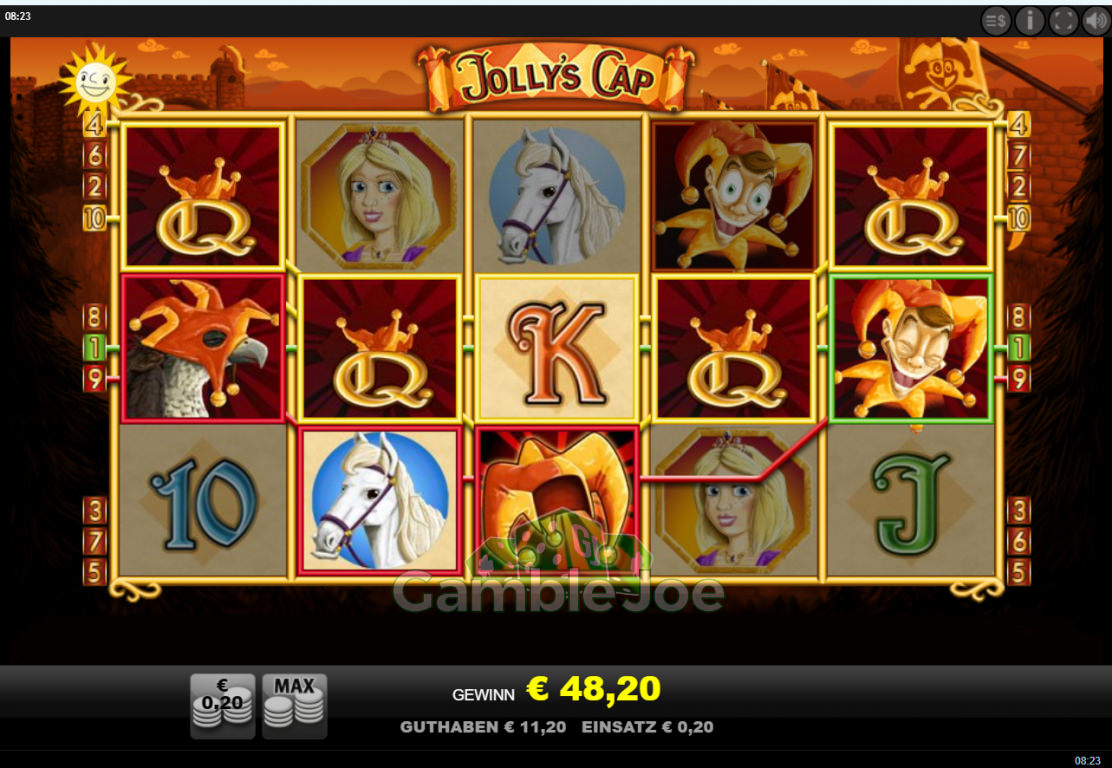Select payline 10 on left side
The image size is (1112, 768).
coord(94,218)
